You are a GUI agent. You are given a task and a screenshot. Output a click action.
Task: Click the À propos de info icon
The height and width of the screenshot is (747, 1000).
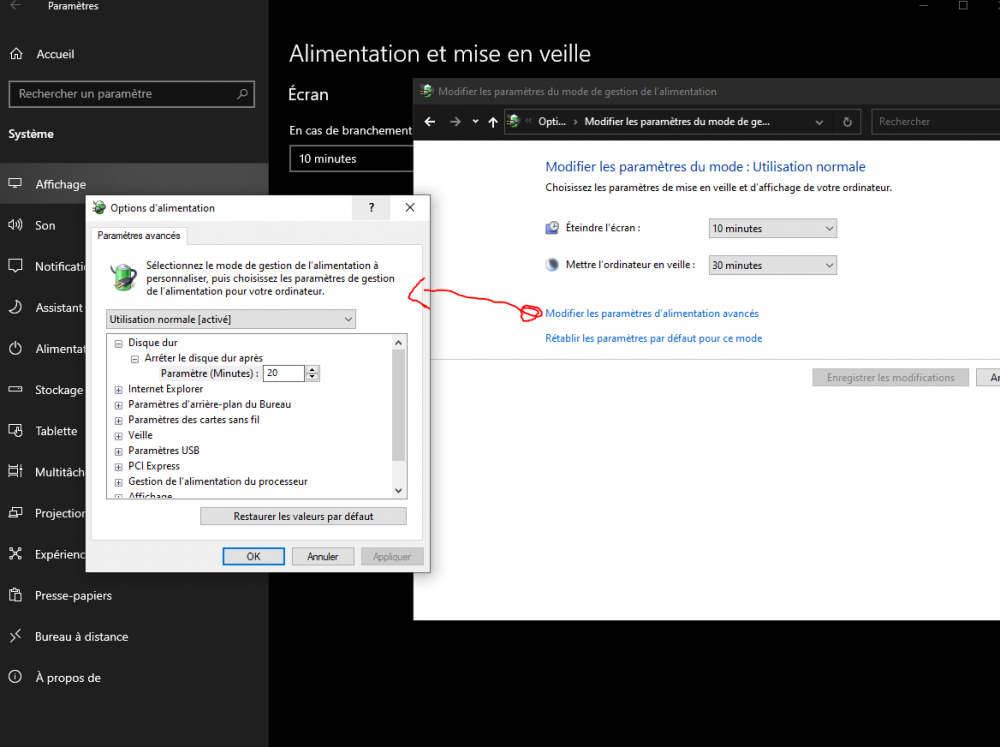15,677
